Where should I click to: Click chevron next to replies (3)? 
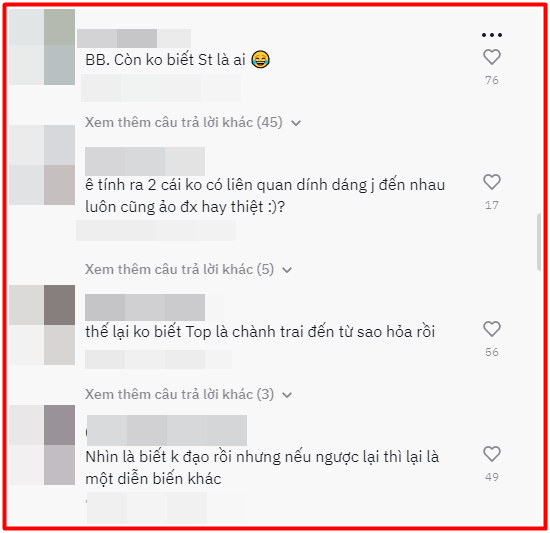287,395
